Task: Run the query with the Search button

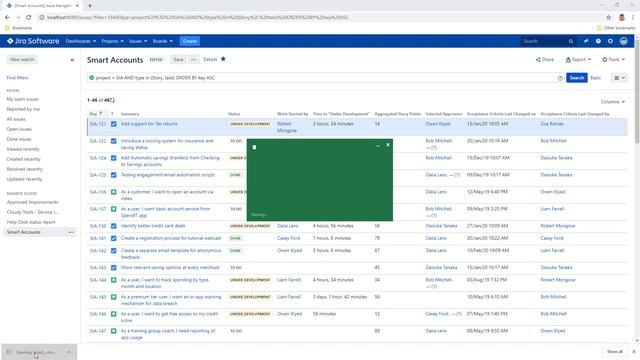Action: coord(577,78)
